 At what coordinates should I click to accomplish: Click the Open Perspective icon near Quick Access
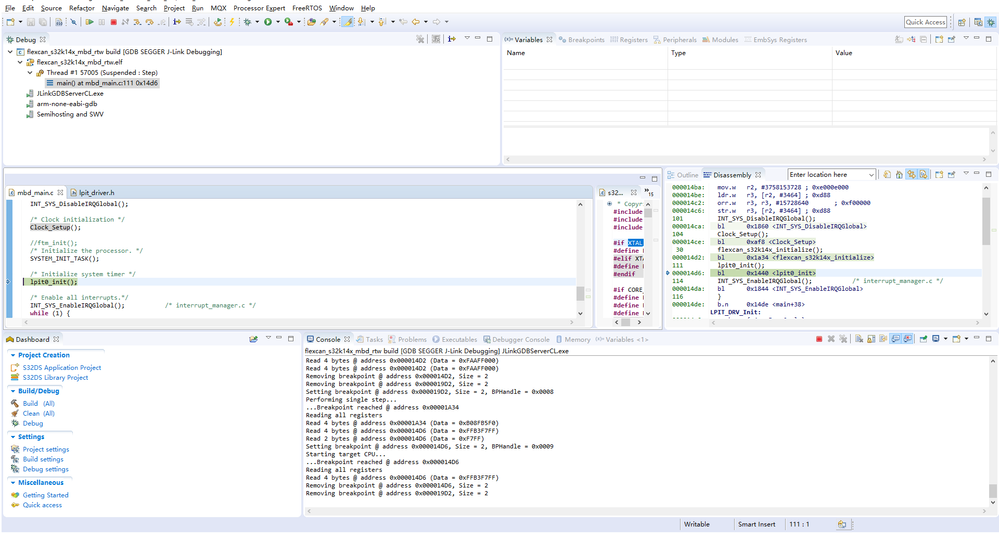961,22
